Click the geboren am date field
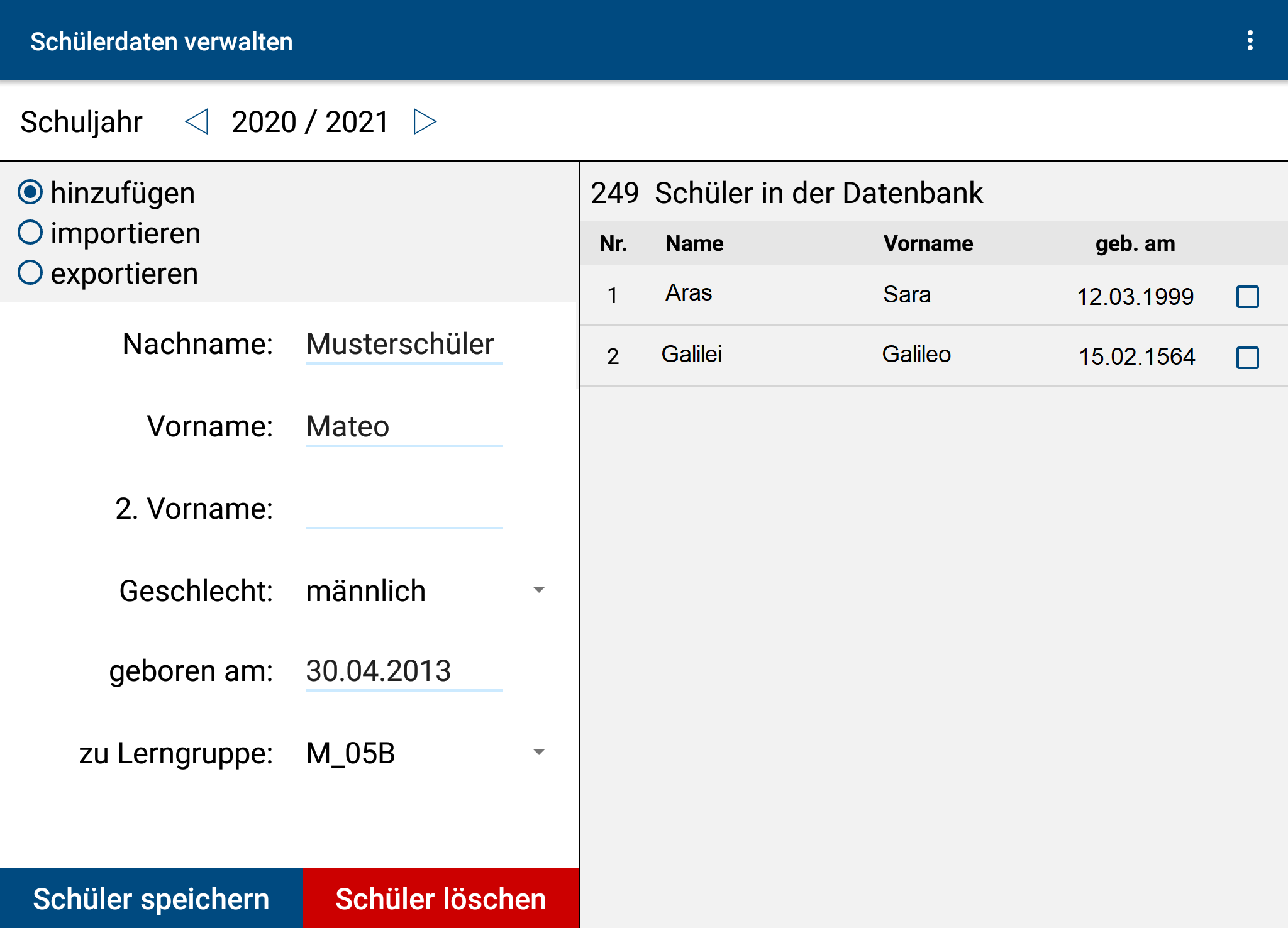 point(404,671)
